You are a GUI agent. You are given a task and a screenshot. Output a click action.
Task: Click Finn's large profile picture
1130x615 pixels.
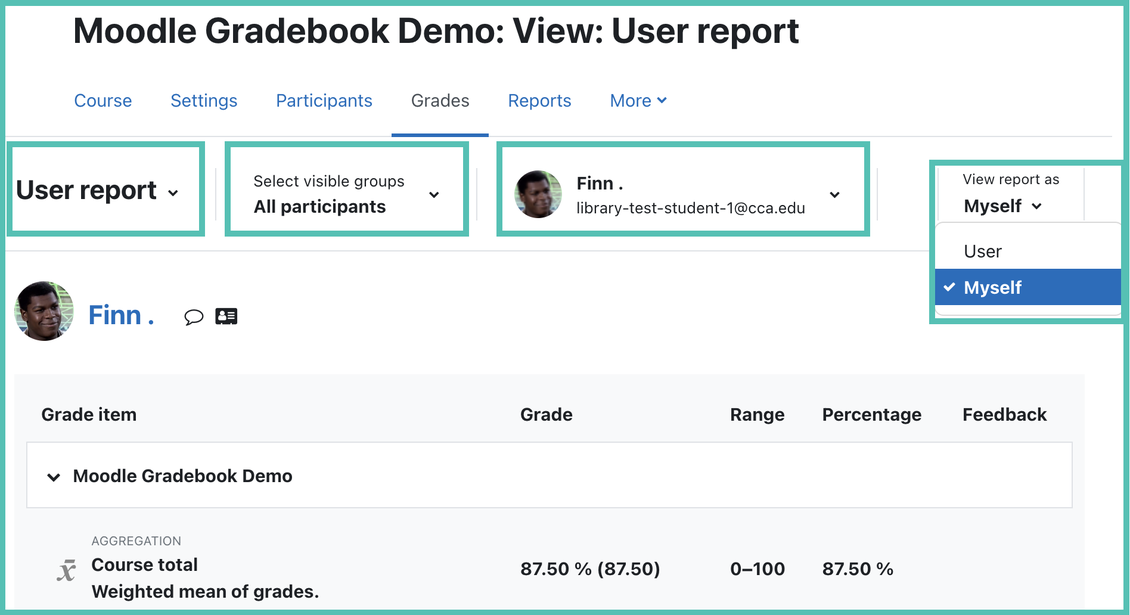click(x=44, y=311)
